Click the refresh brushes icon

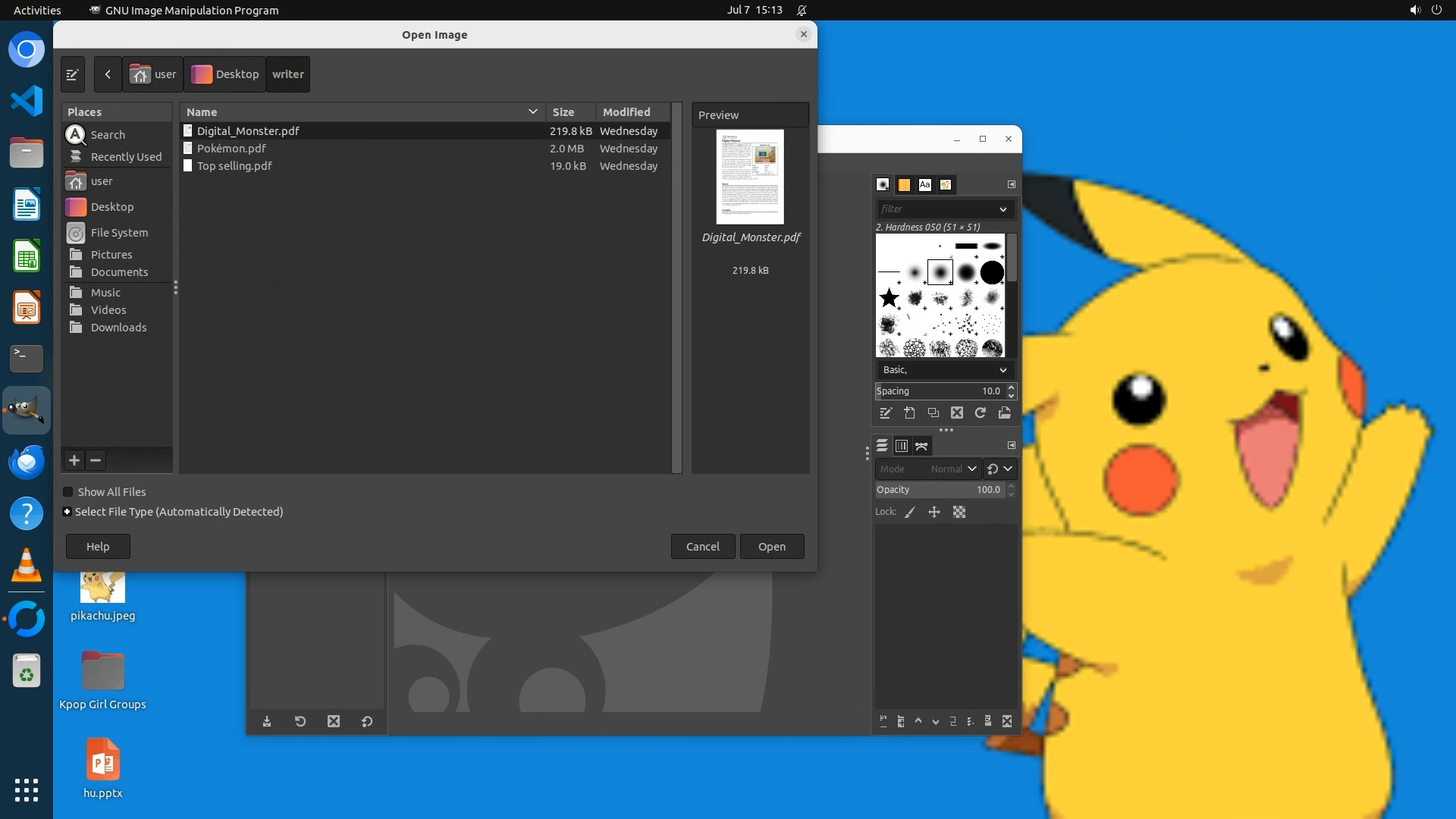[981, 413]
